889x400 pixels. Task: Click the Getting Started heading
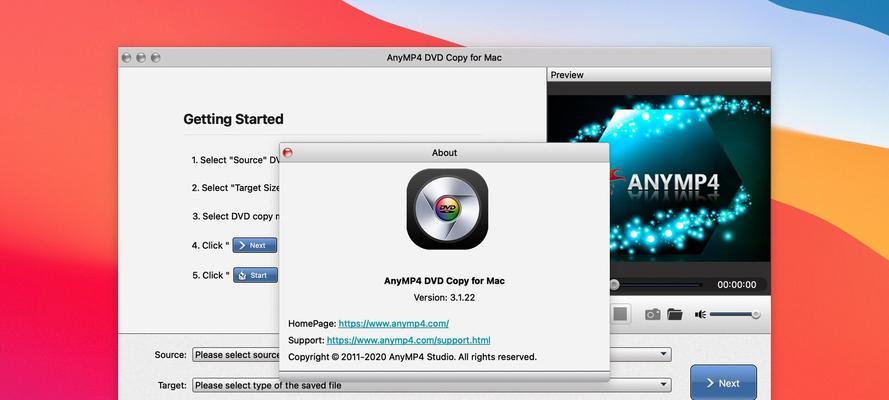coord(233,119)
